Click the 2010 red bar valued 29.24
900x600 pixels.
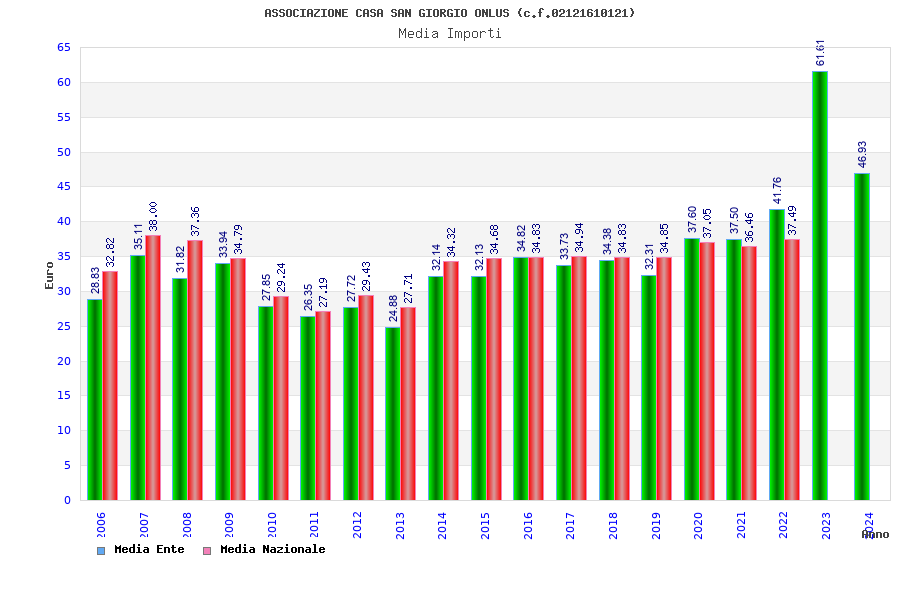coord(281,398)
